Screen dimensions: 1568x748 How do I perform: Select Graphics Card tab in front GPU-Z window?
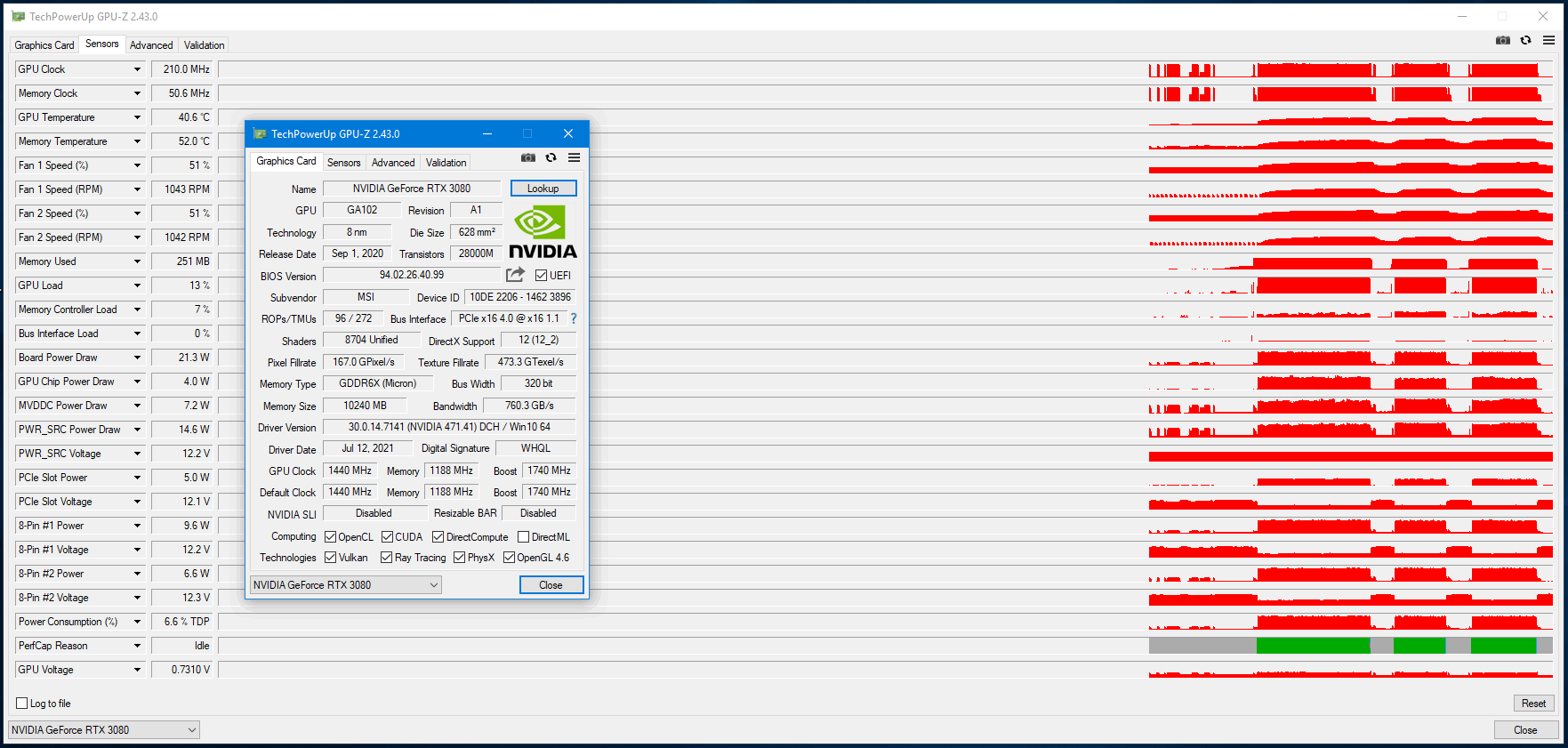286,161
